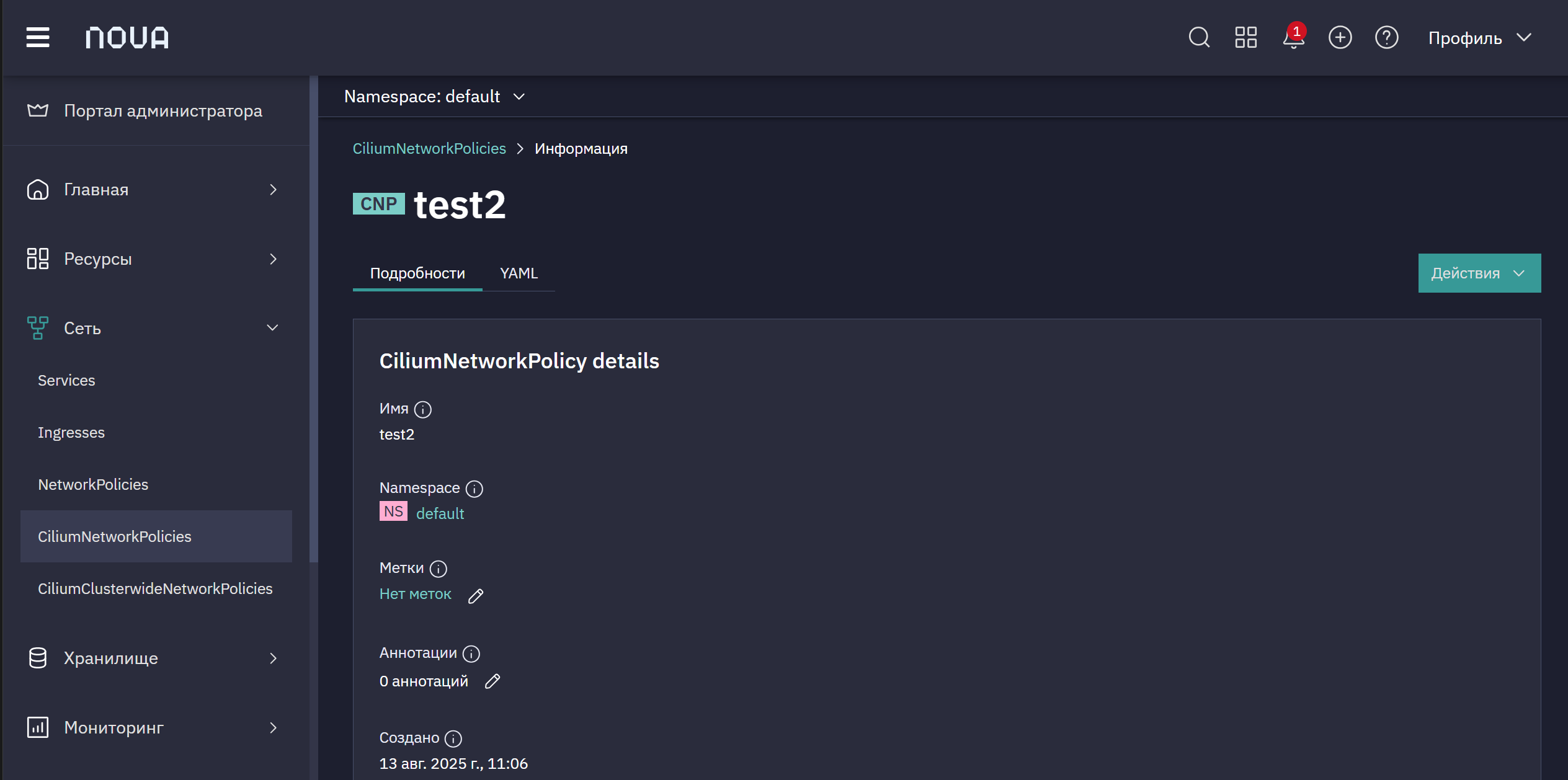Open Портал администратора
The image size is (1568, 780).
click(x=156, y=110)
